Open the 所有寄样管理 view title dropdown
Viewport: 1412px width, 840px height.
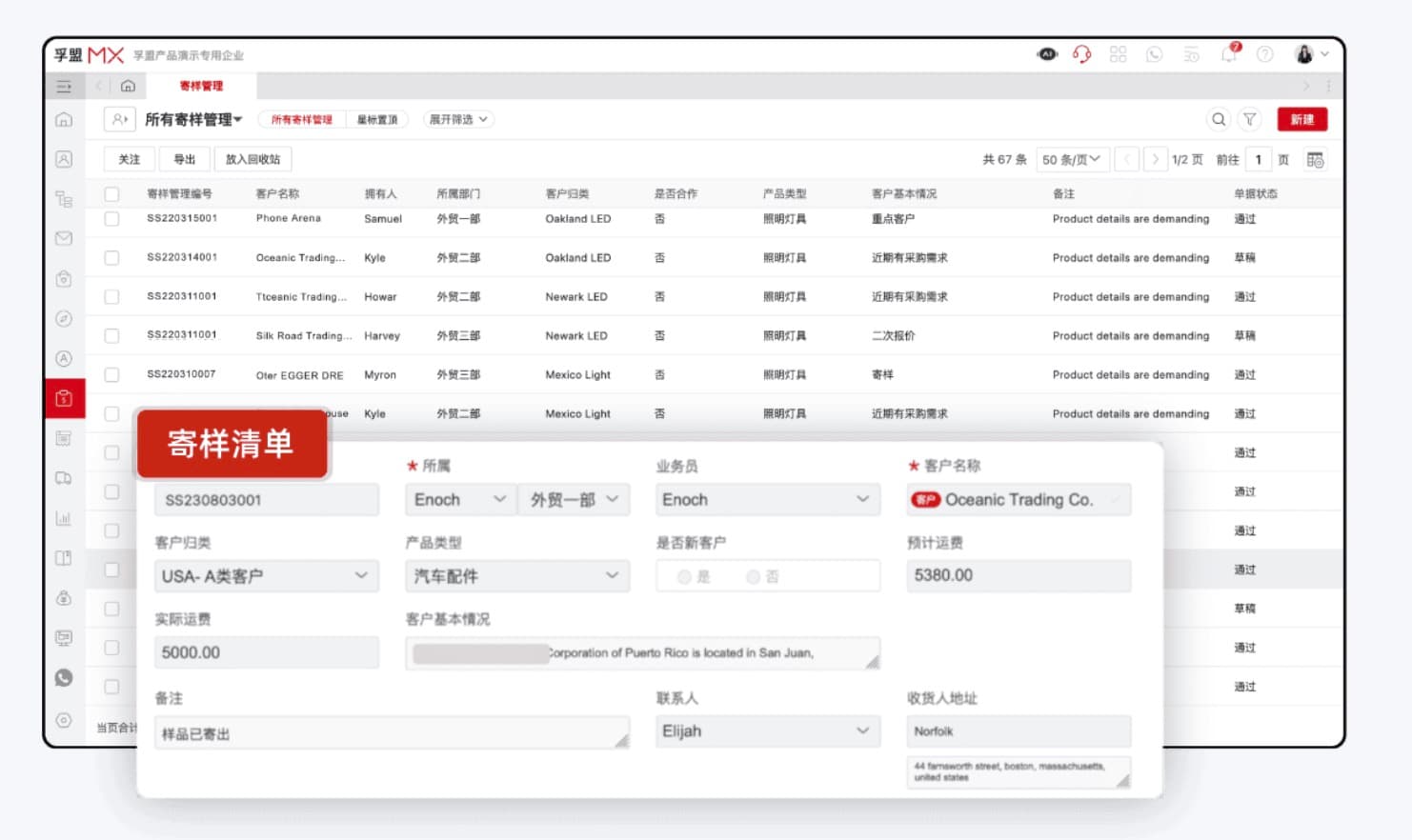pyautogui.click(x=193, y=120)
